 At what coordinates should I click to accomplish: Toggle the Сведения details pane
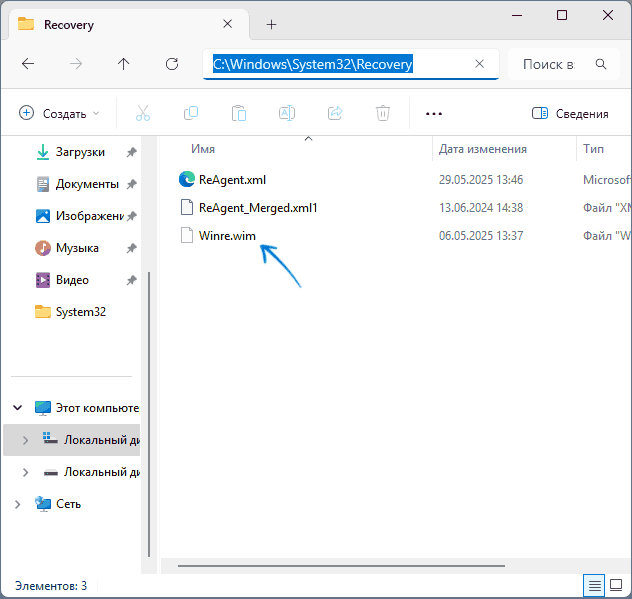click(x=570, y=114)
